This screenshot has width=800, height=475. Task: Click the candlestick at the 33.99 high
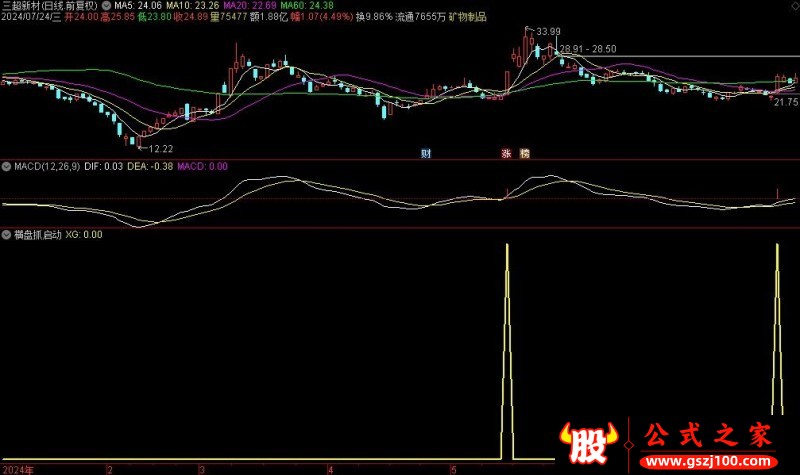pyautogui.click(x=526, y=48)
